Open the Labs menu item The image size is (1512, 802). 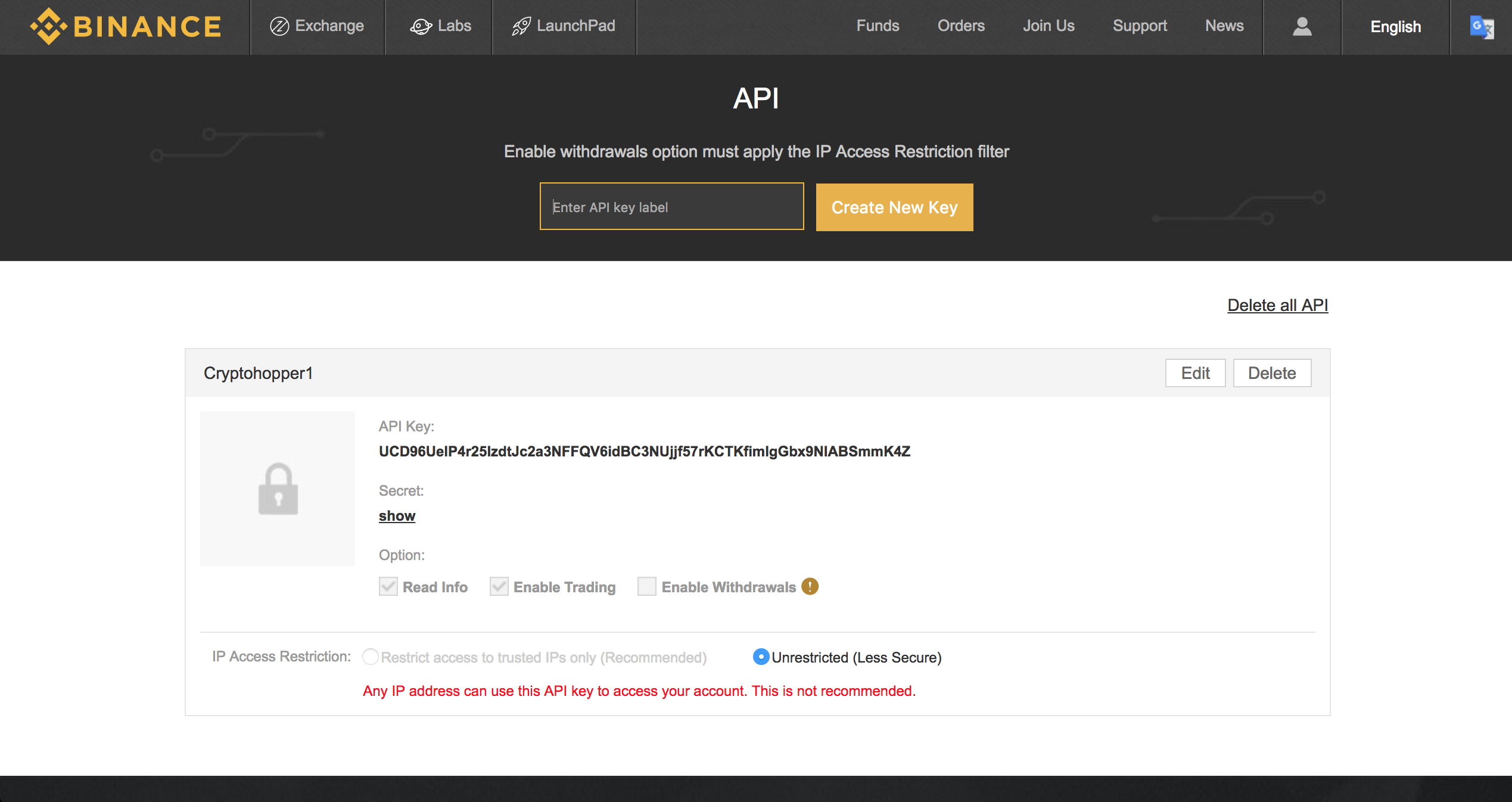click(440, 26)
